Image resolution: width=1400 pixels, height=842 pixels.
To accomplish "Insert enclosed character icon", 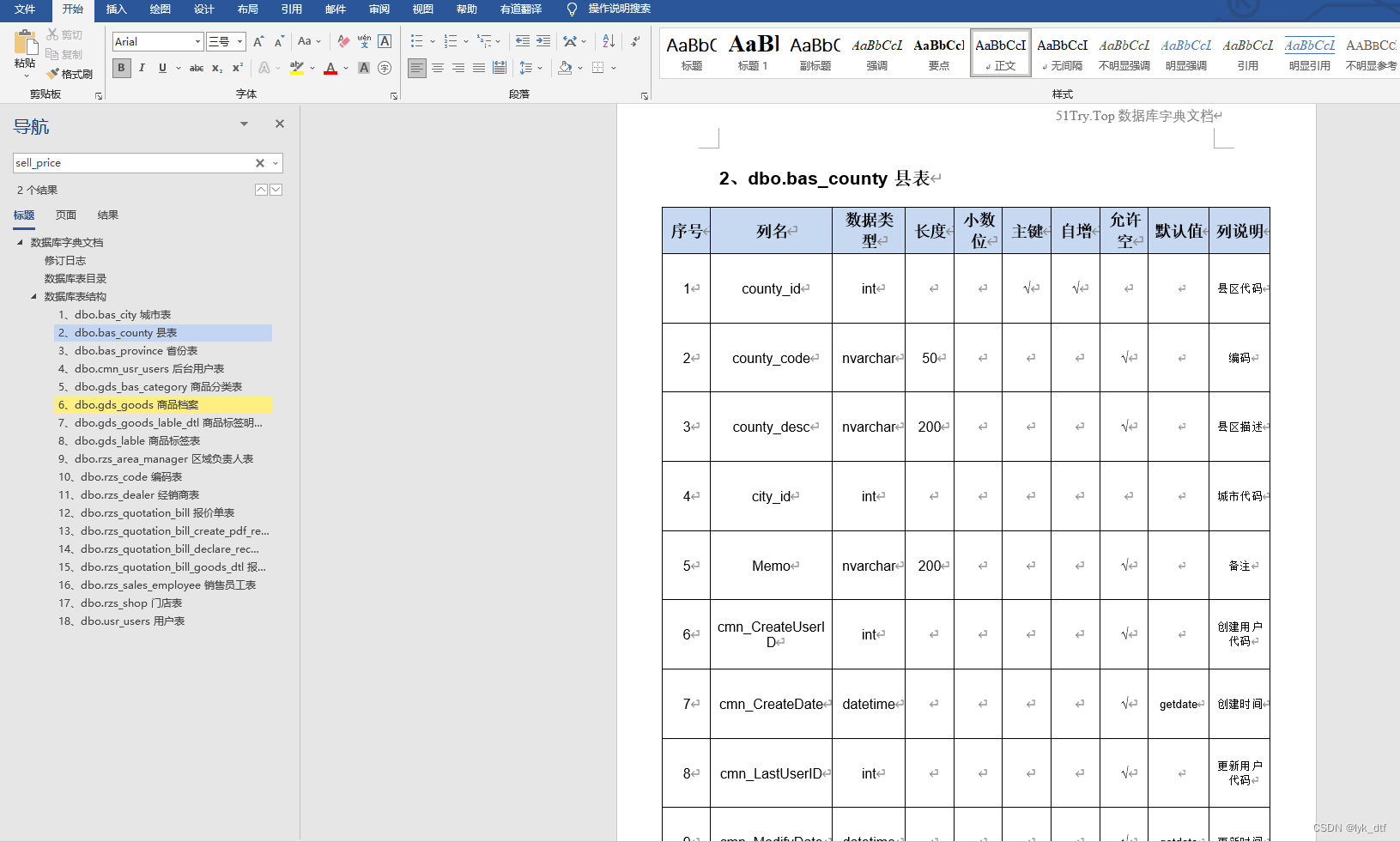I will [x=385, y=68].
